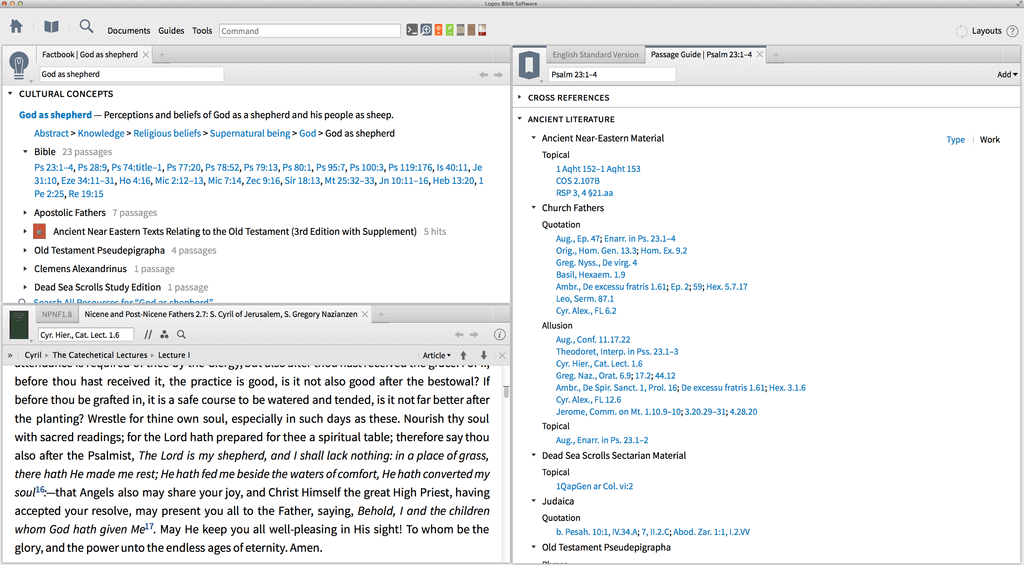Viewport: 1024px width, 565px height.
Task: Expand Apostolic Fathers passages
Action: pos(25,213)
